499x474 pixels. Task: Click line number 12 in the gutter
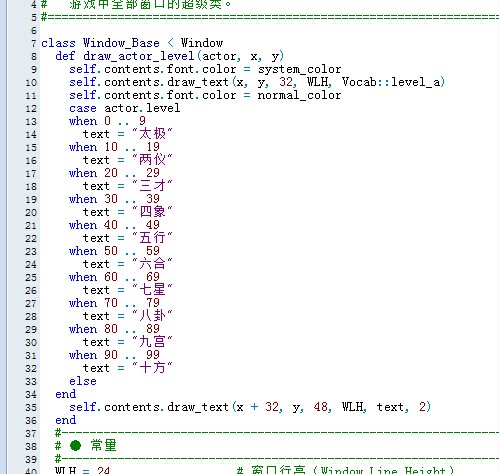(x=31, y=109)
